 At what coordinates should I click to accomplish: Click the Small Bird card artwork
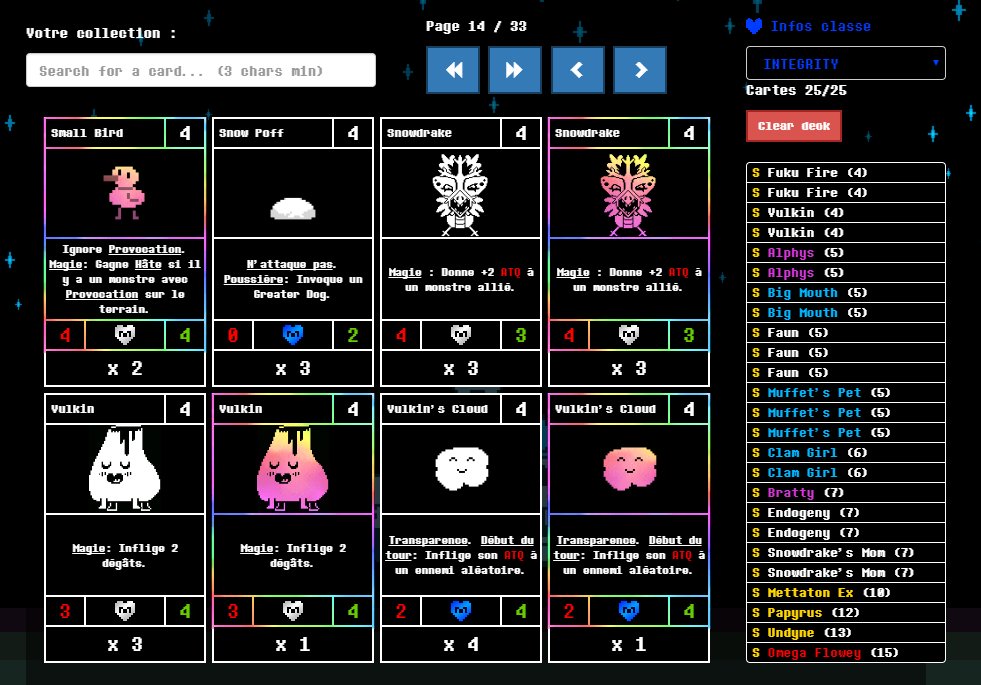(x=125, y=193)
